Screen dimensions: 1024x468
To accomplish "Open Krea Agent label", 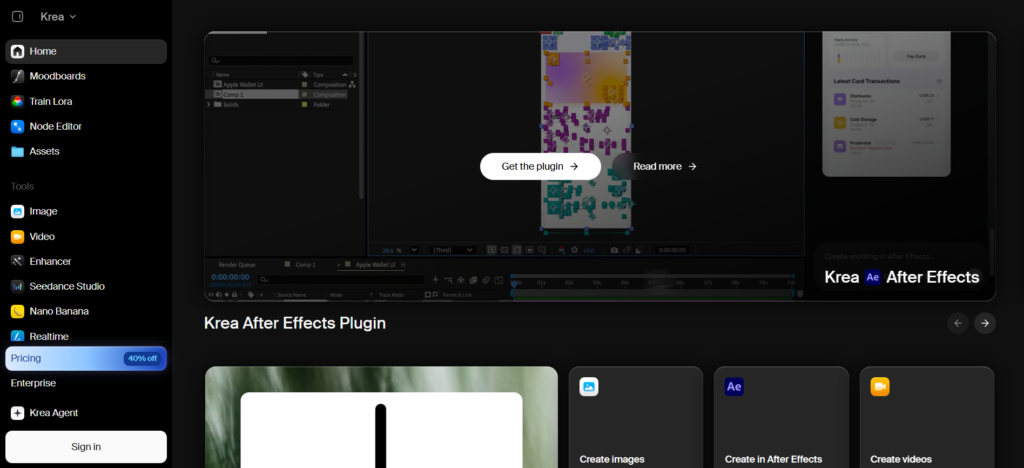I will tap(54, 413).
